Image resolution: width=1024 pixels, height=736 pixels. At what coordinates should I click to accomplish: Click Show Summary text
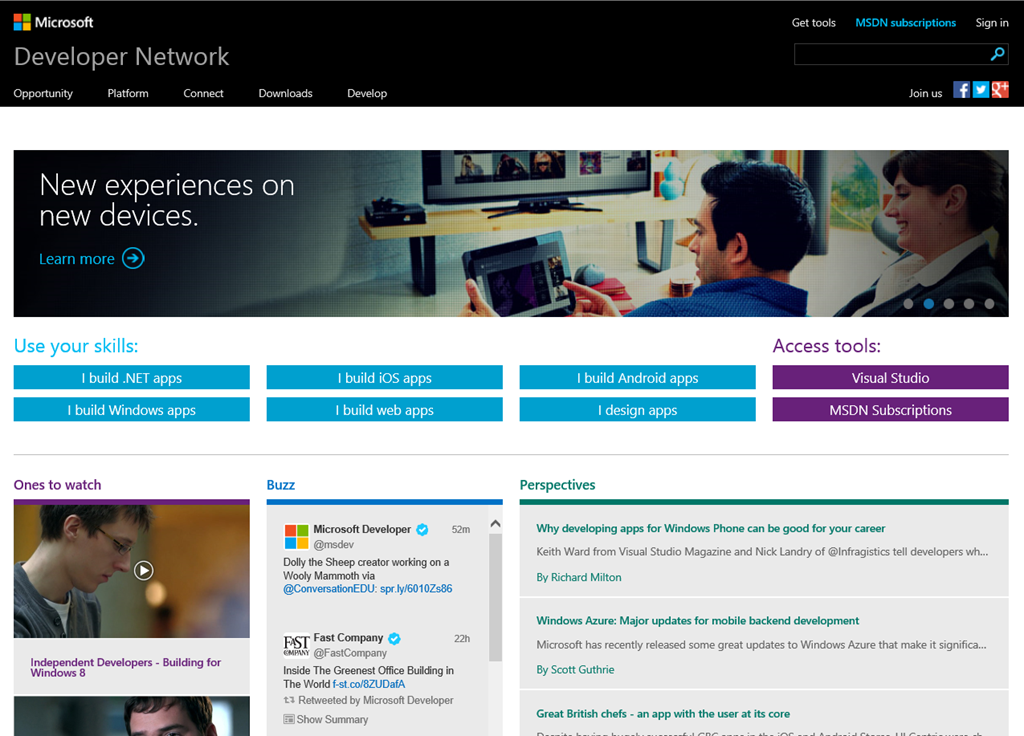(x=332, y=719)
